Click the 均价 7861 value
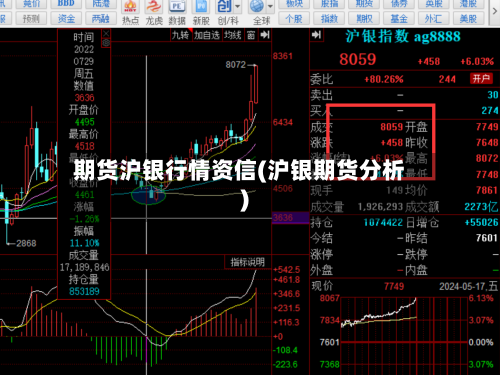The height and width of the screenshot is (375, 500). tap(487, 190)
